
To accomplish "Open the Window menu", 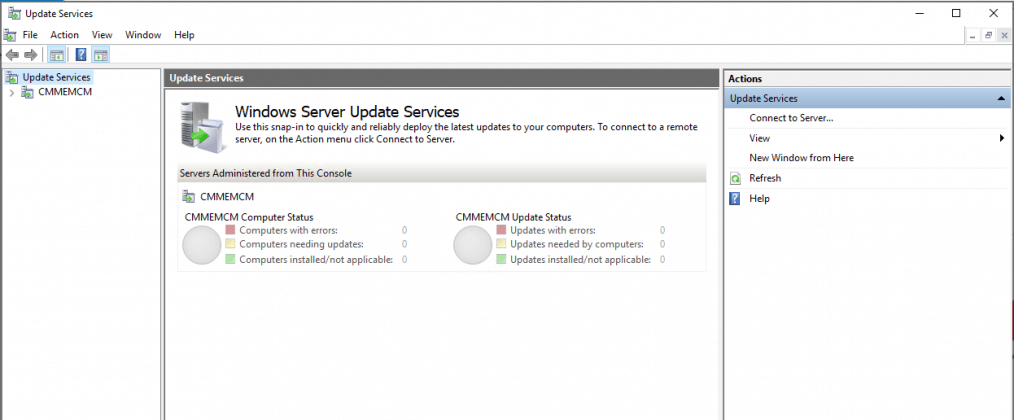I will pos(143,35).
